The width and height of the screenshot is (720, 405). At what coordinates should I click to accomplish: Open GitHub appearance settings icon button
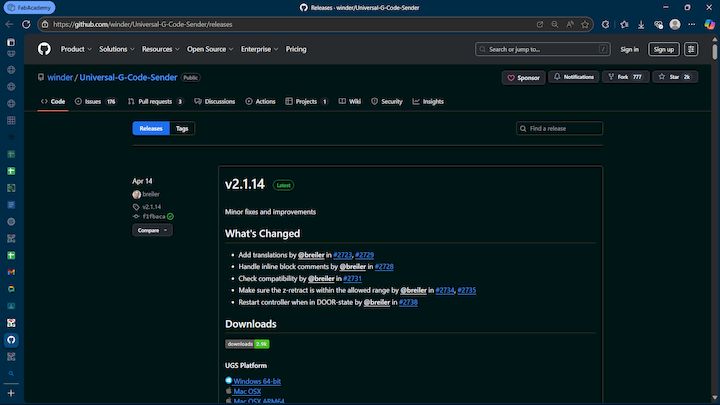[691, 49]
